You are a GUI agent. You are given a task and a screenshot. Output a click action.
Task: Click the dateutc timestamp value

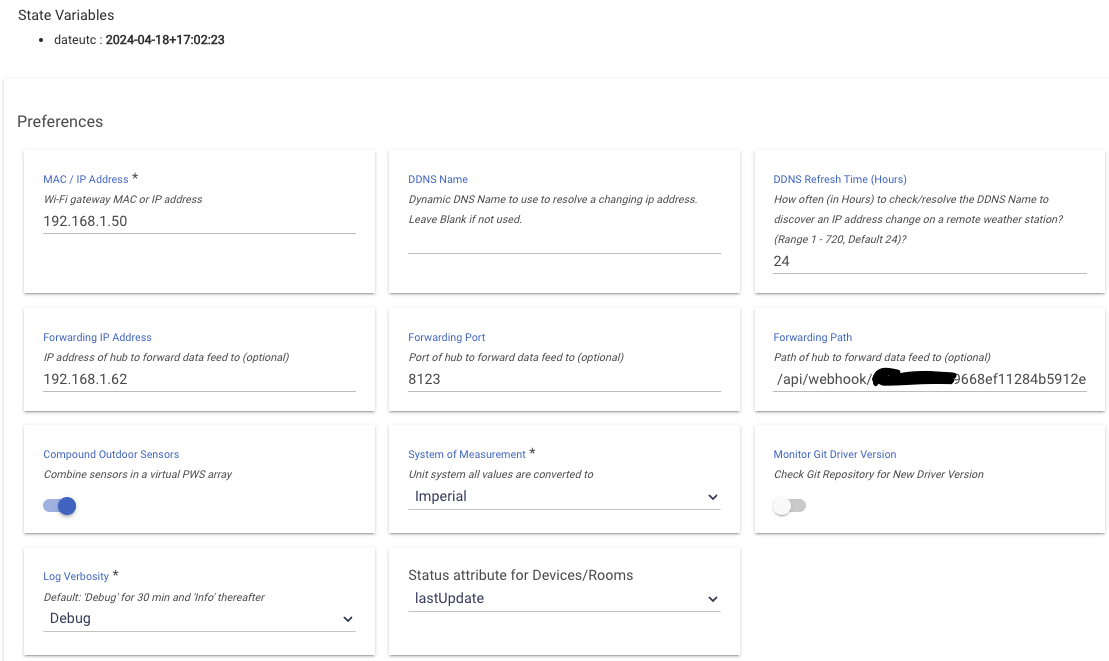pos(165,40)
